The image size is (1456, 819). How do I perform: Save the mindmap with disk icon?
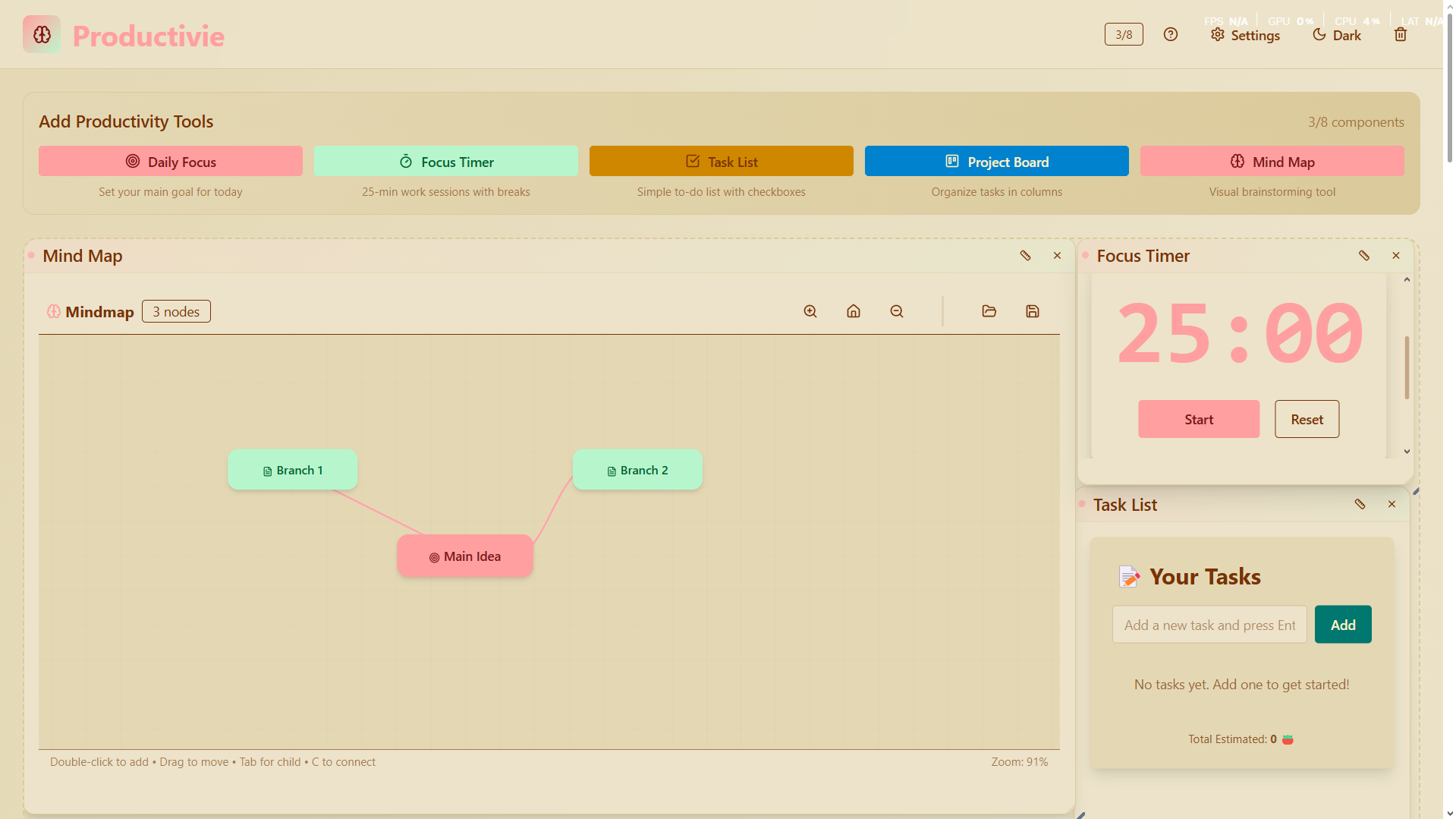coord(1033,311)
